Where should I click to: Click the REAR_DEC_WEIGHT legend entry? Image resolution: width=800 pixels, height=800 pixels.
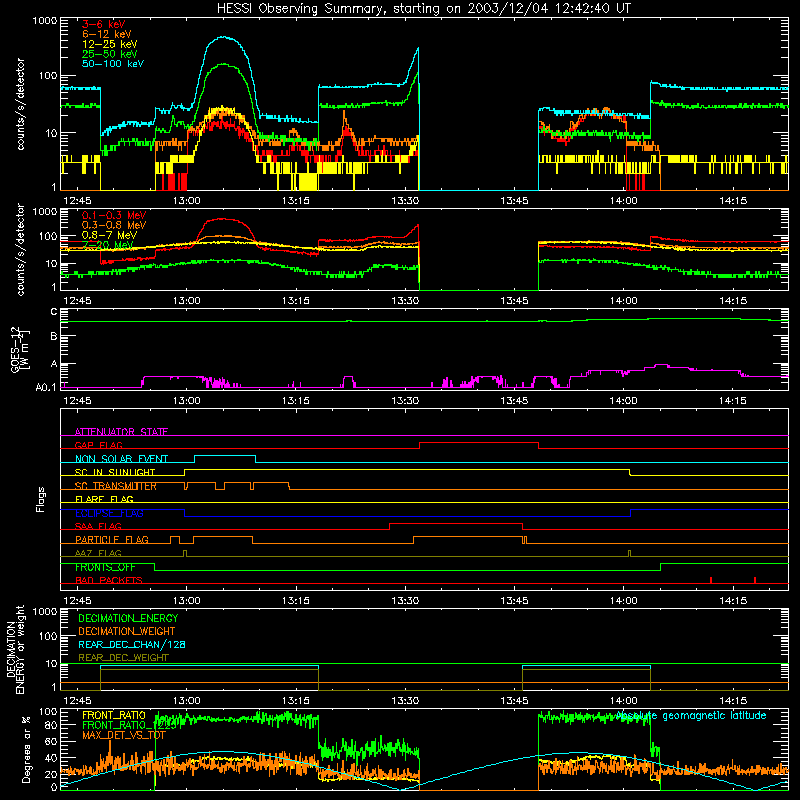click(123, 658)
